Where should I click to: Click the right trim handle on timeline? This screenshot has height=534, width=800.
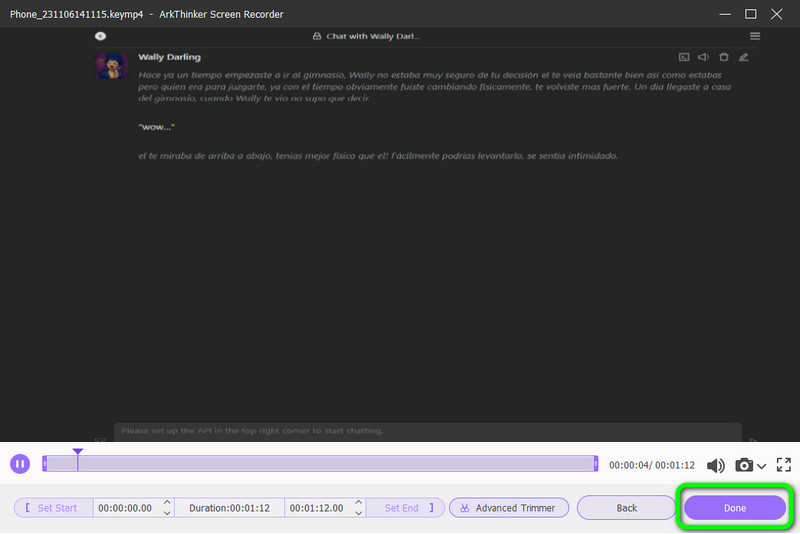coord(595,464)
